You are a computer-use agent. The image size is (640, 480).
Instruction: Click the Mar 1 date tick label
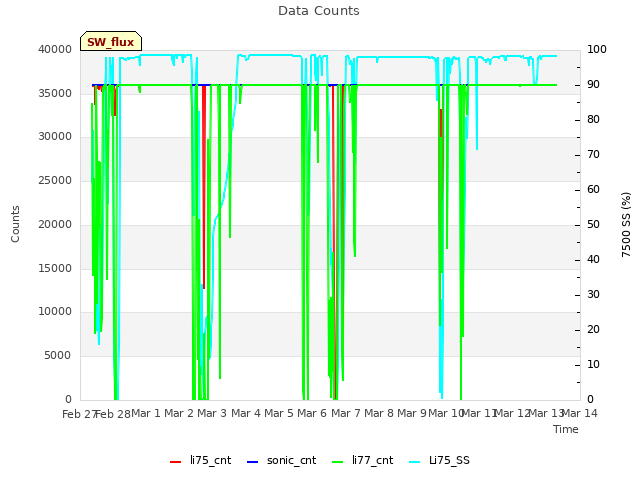tap(146, 413)
